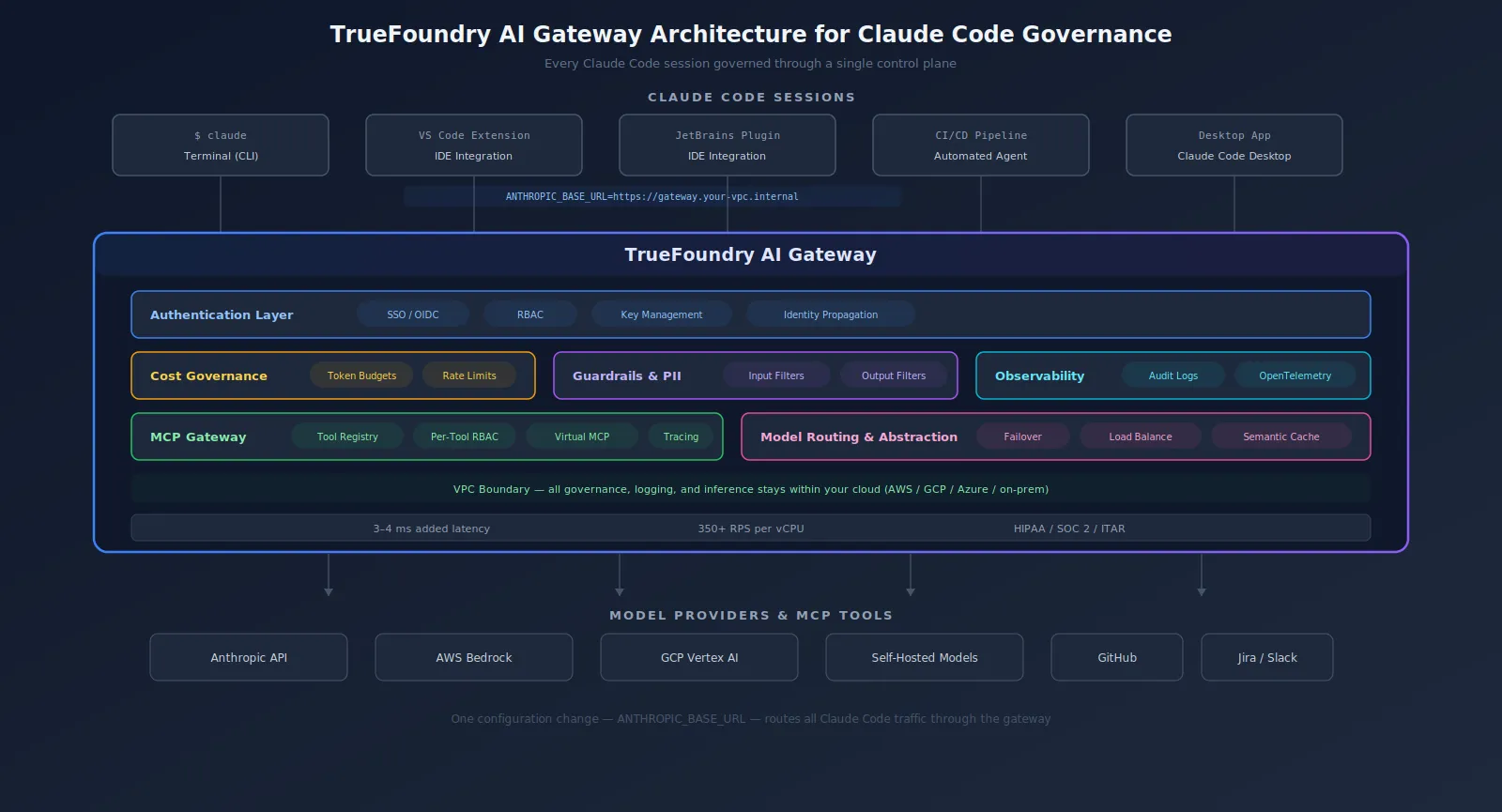This screenshot has height=812, width=1502.
Task: Click the Cost Governance label
Action: [x=208, y=375]
